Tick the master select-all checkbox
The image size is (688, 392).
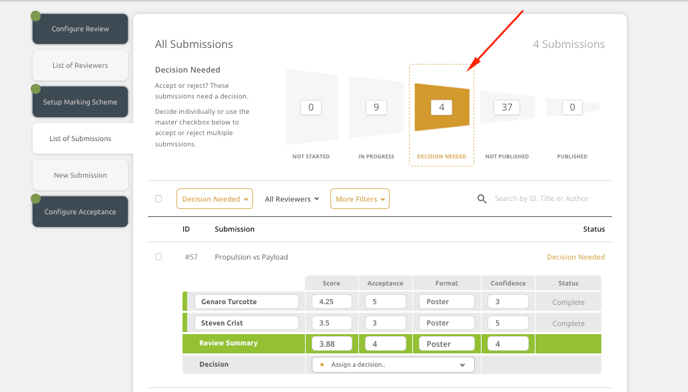pos(158,199)
